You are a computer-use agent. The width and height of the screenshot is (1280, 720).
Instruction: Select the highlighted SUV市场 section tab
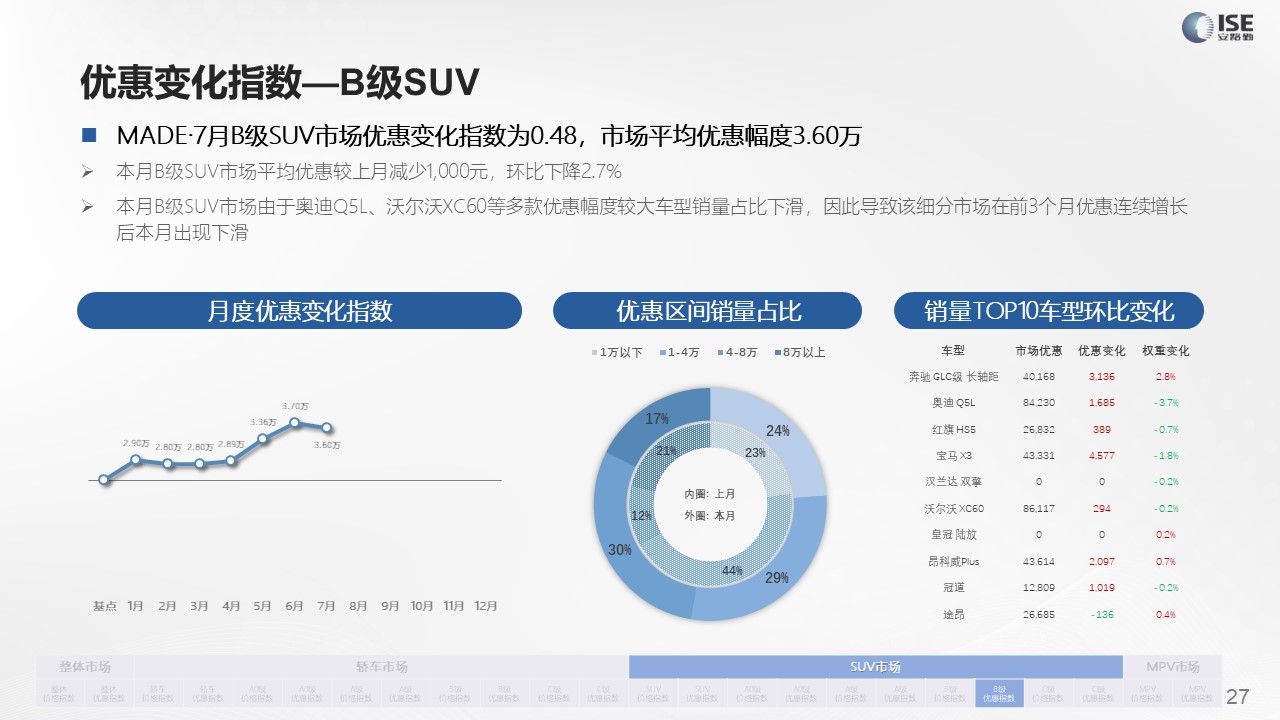[x=875, y=667]
